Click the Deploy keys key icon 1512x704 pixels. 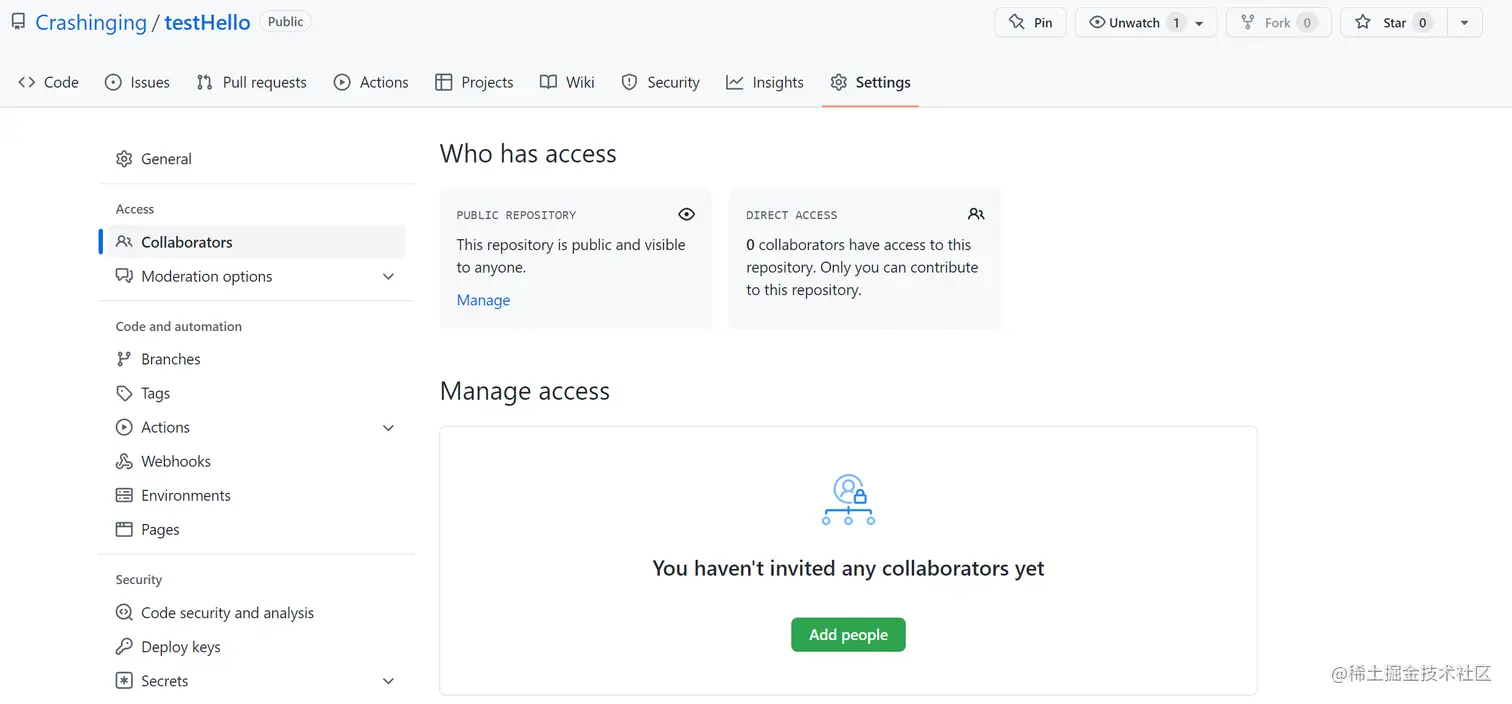point(124,647)
